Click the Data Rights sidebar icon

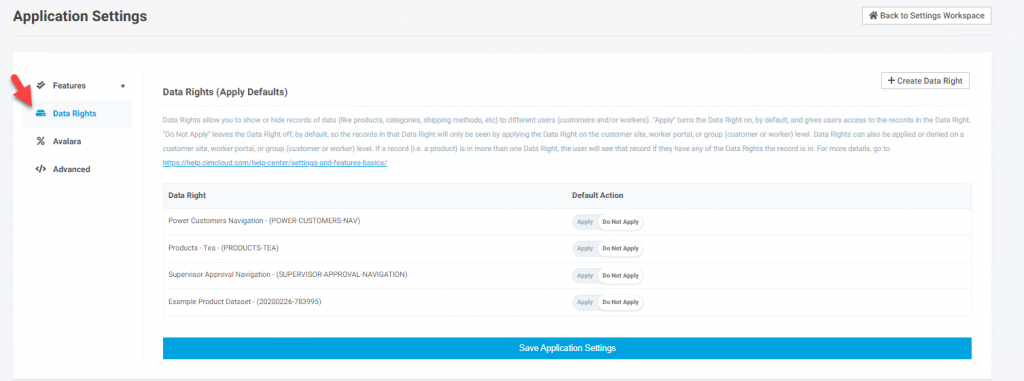pyautogui.click(x=40, y=114)
